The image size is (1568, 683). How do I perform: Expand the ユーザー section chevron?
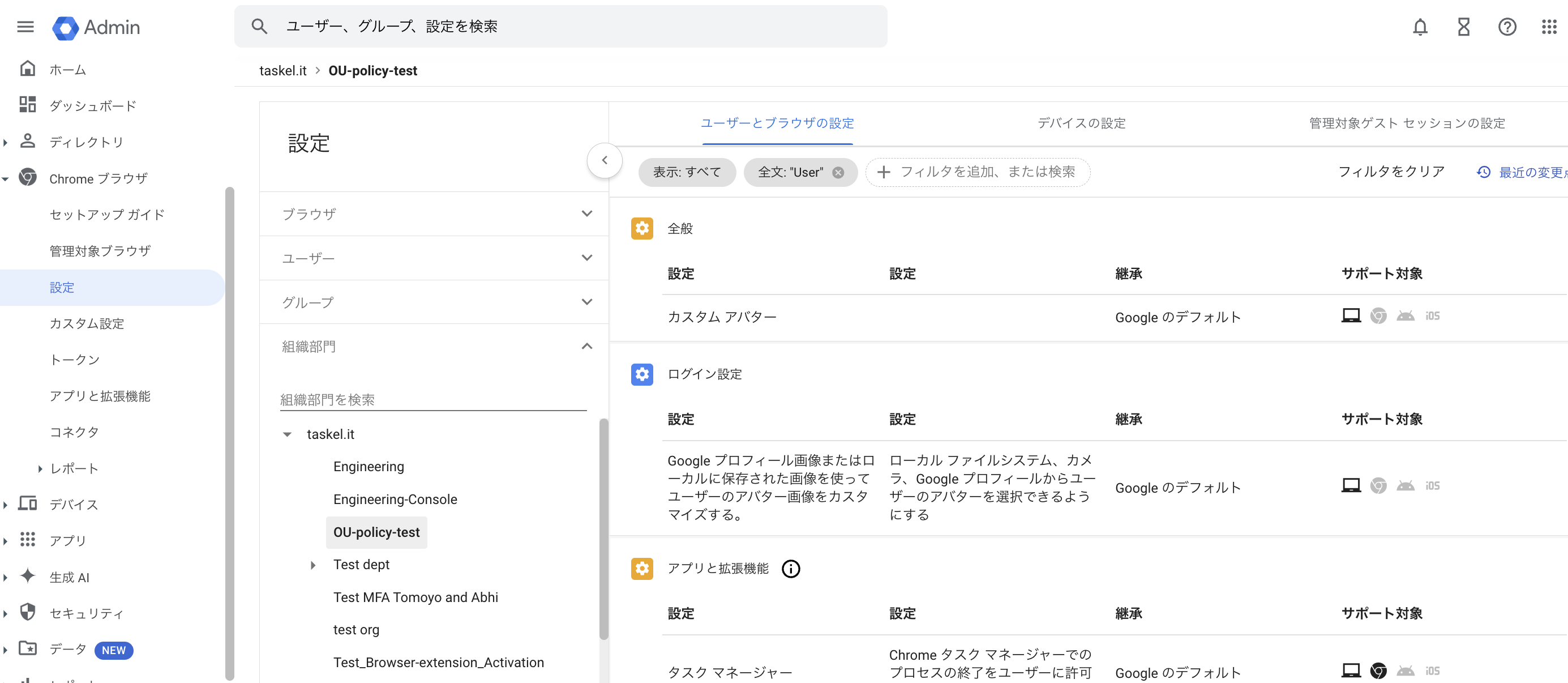(x=586, y=258)
